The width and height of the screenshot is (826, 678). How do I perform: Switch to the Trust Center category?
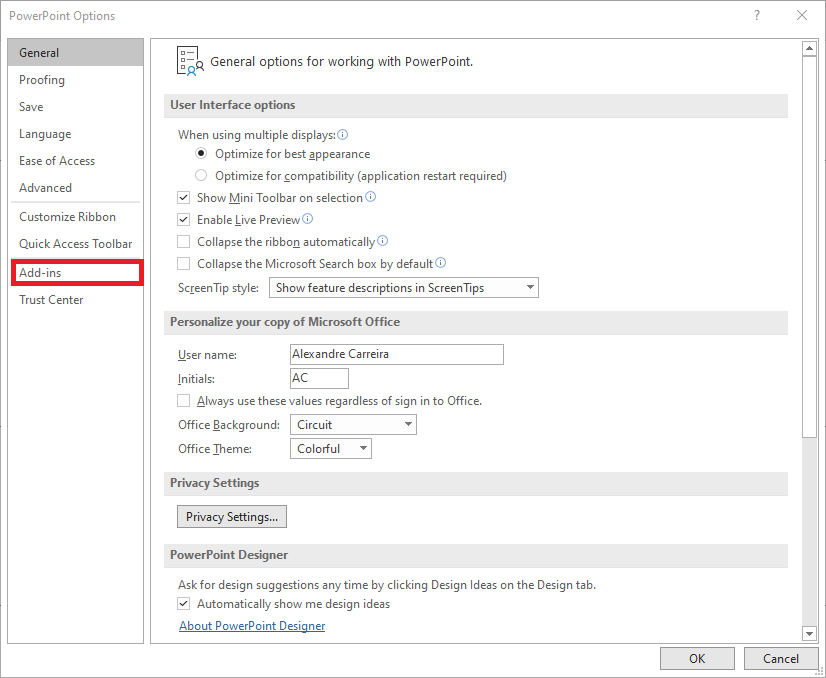pos(51,300)
